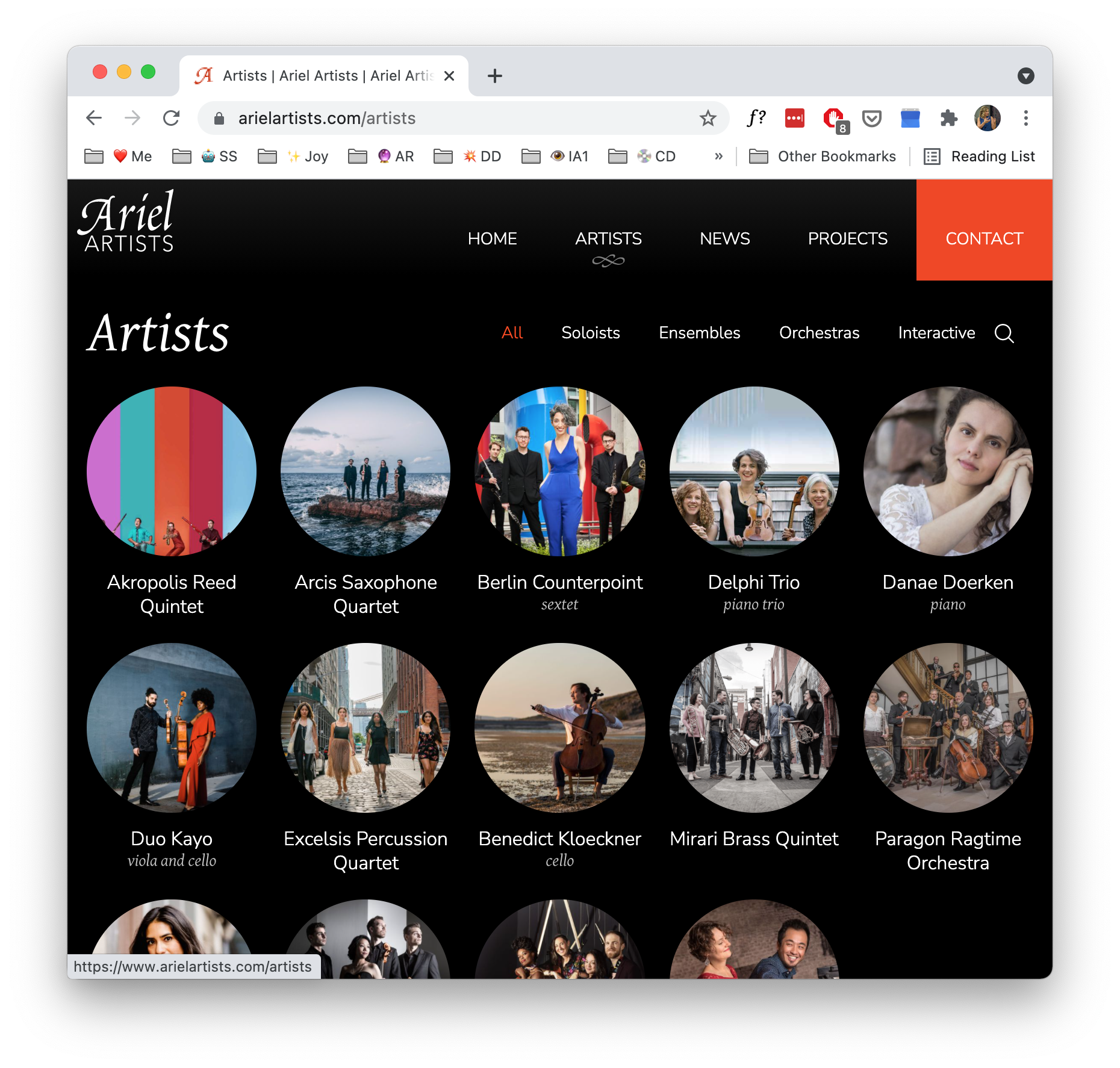Open the Mirari Brass Quintet photo
The image size is (1120, 1068).
tap(754, 728)
